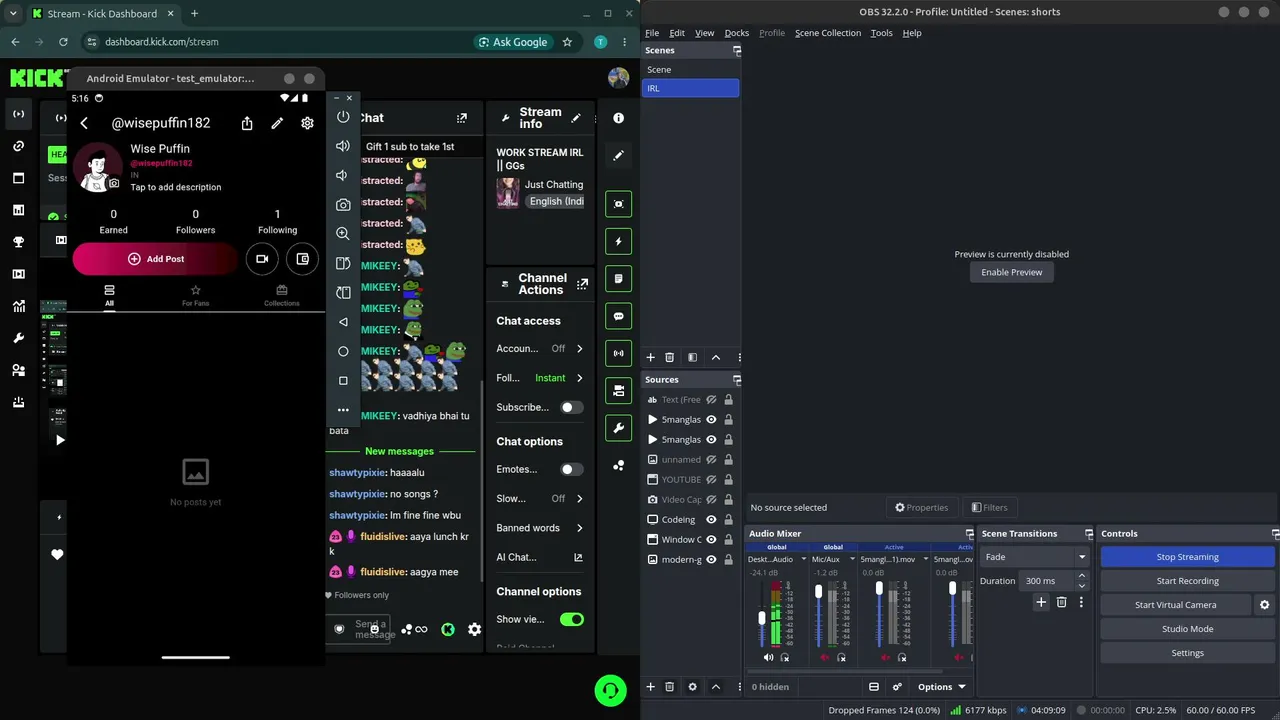The height and width of the screenshot is (720, 1280).
Task: Click the Desktop Audio volume slider handle
Action: click(762, 617)
